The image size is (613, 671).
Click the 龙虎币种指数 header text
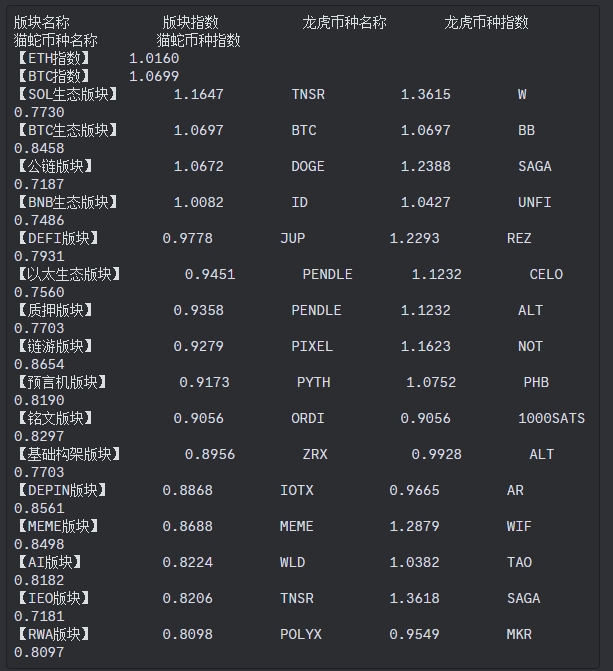click(x=486, y=22)
